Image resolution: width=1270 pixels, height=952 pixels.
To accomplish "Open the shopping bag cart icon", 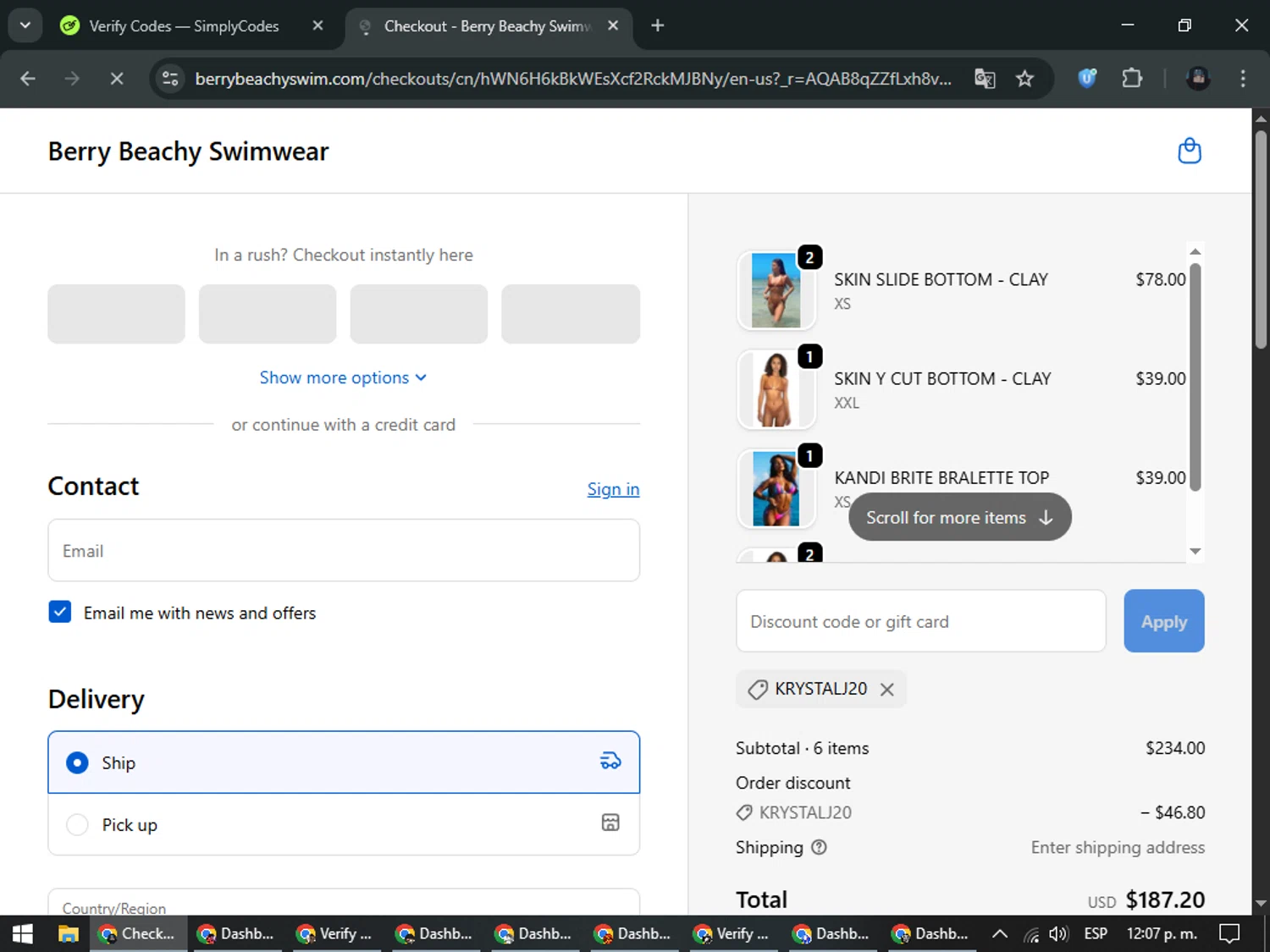I will pyautogui.click(x=1190, y=151).
